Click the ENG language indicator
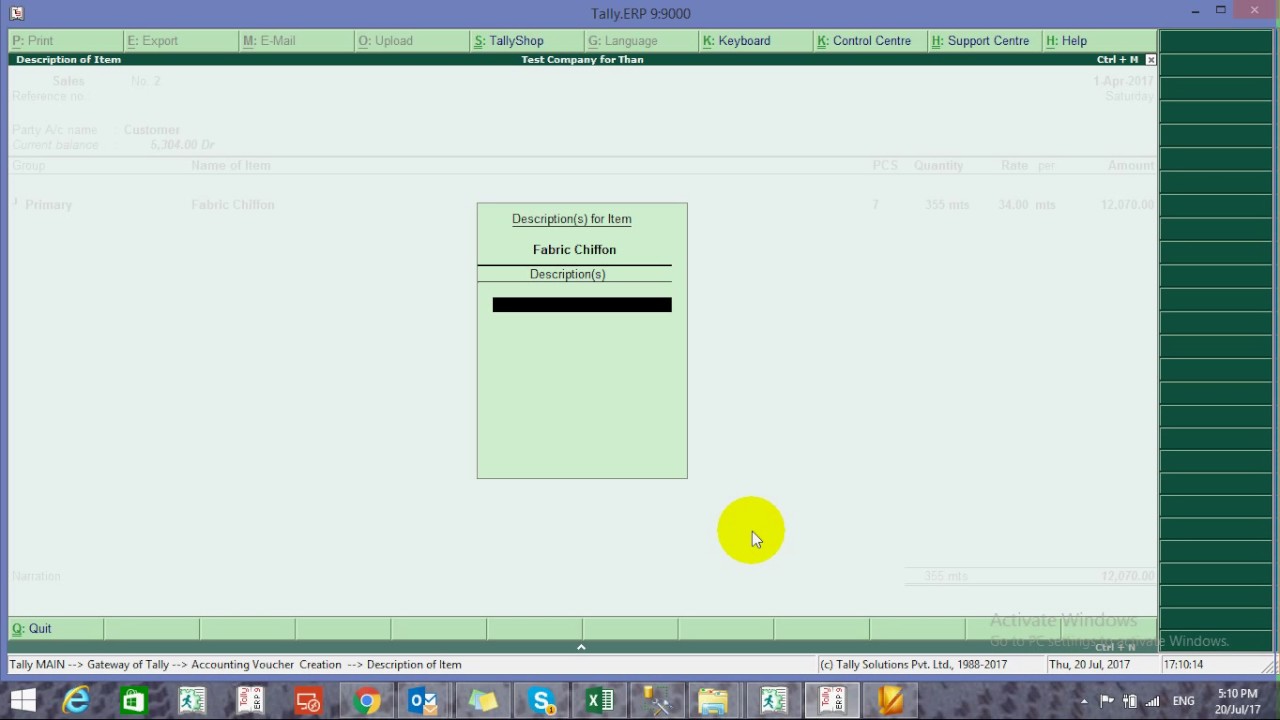The width and height of the screenshot is (1280, 720). 1184,701
